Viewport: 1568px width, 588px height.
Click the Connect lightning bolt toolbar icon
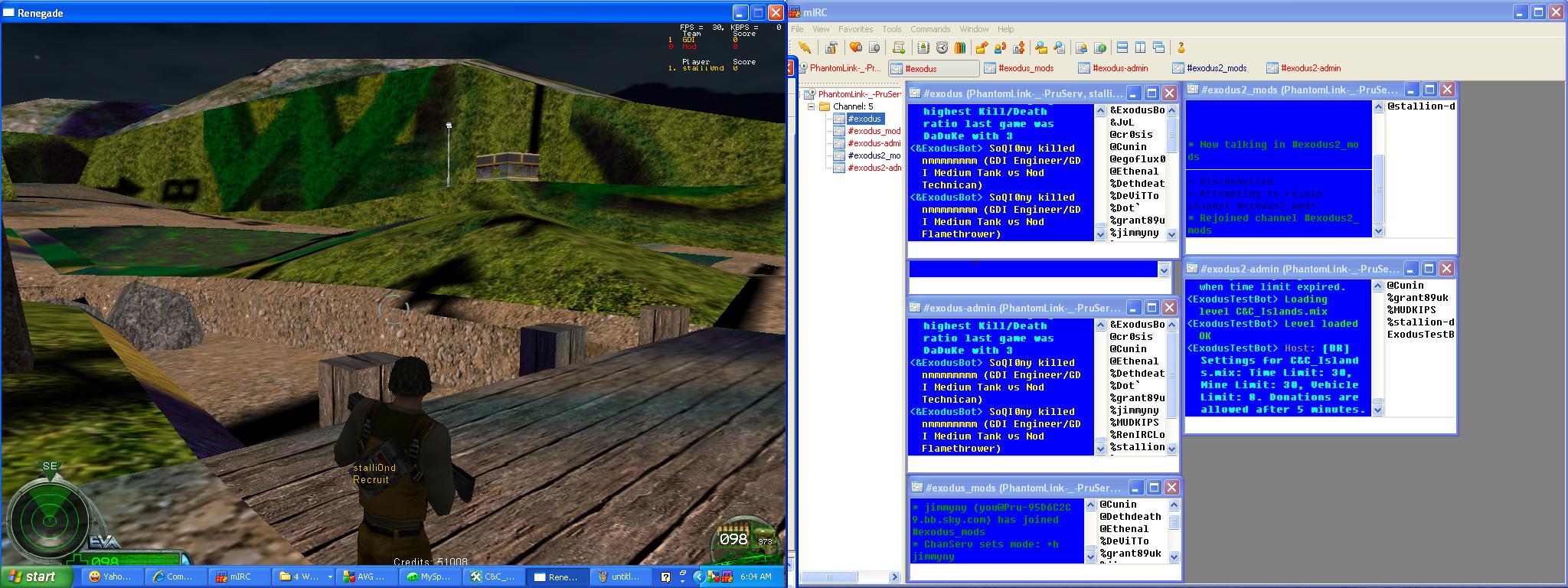[805, 47]
